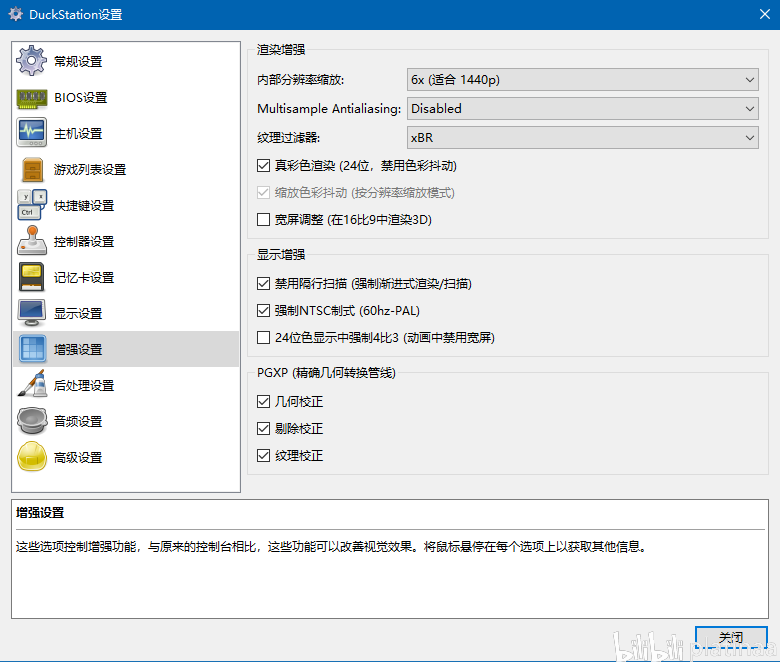Open 内部分辨率缩放 dropdown showing 6x
This screenshot has height=662, width=780.
click(583, 80)
